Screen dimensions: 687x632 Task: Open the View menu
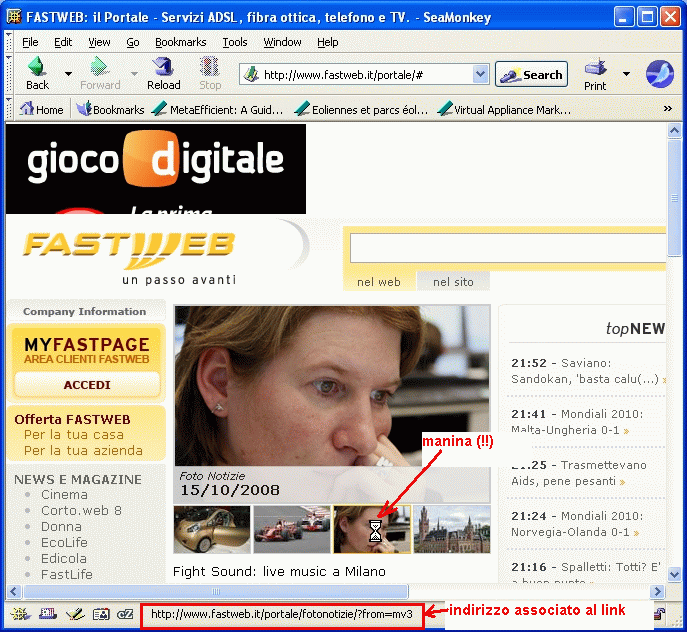99,42
